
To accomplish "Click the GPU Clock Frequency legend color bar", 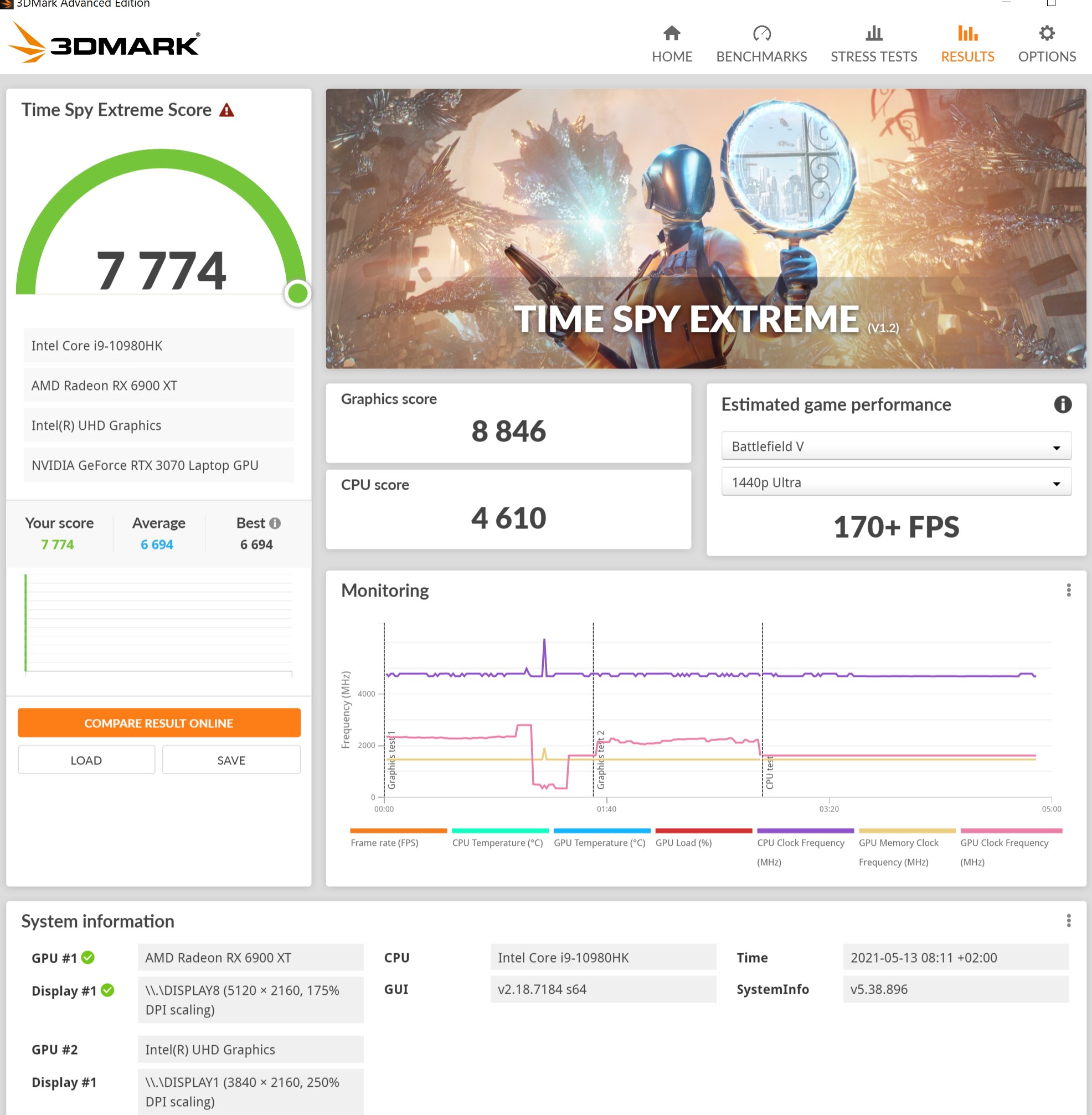I will pos(1011,830).
